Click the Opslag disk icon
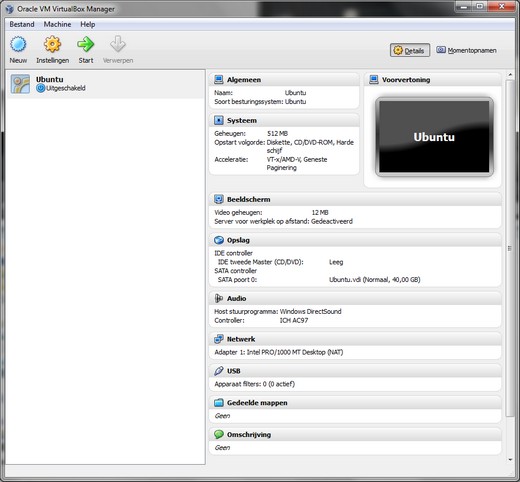520x482 pixels. (219, 240)
